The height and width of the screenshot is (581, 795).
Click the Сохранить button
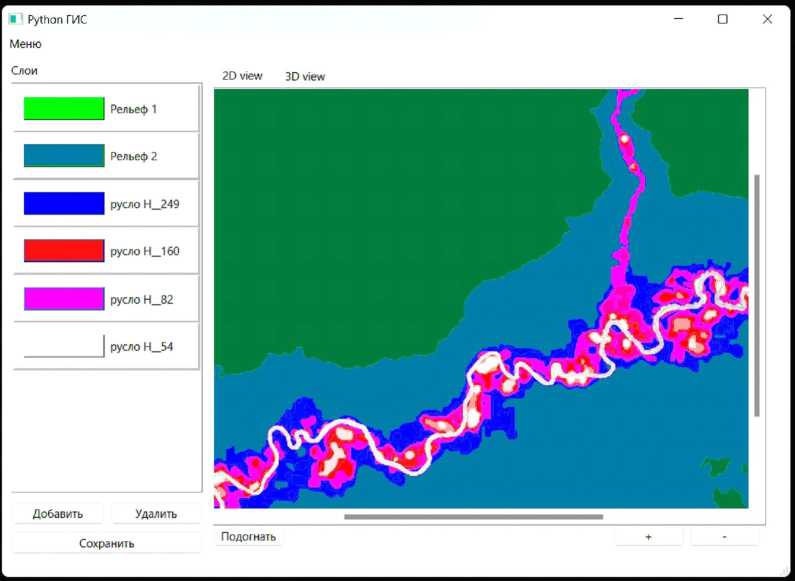click(x=106, y=543)
